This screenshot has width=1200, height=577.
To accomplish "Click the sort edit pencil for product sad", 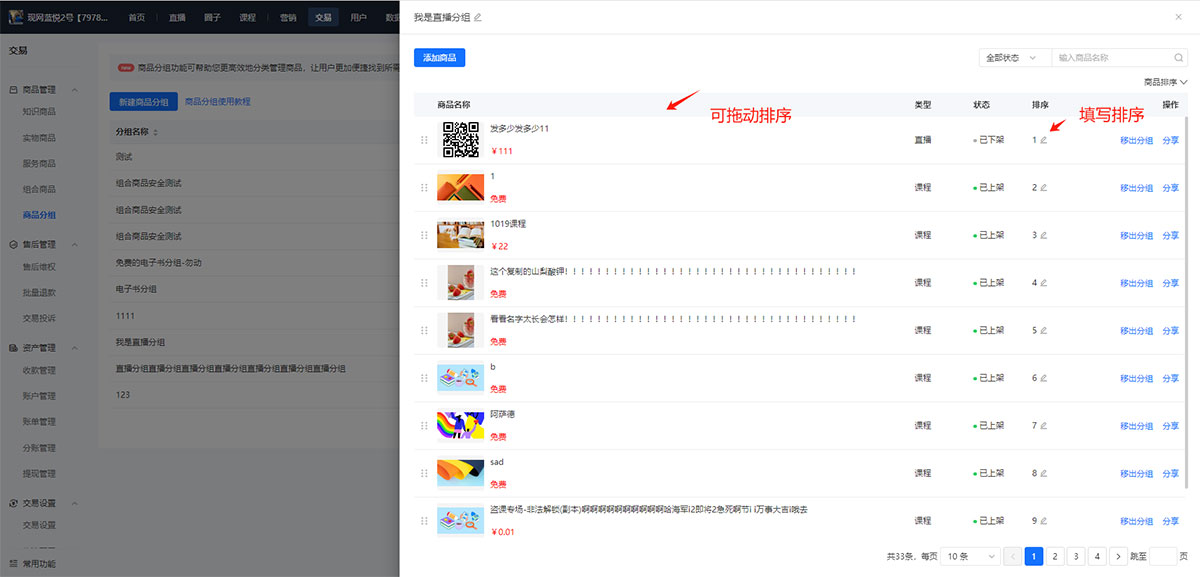I will tap(1044, 474).
